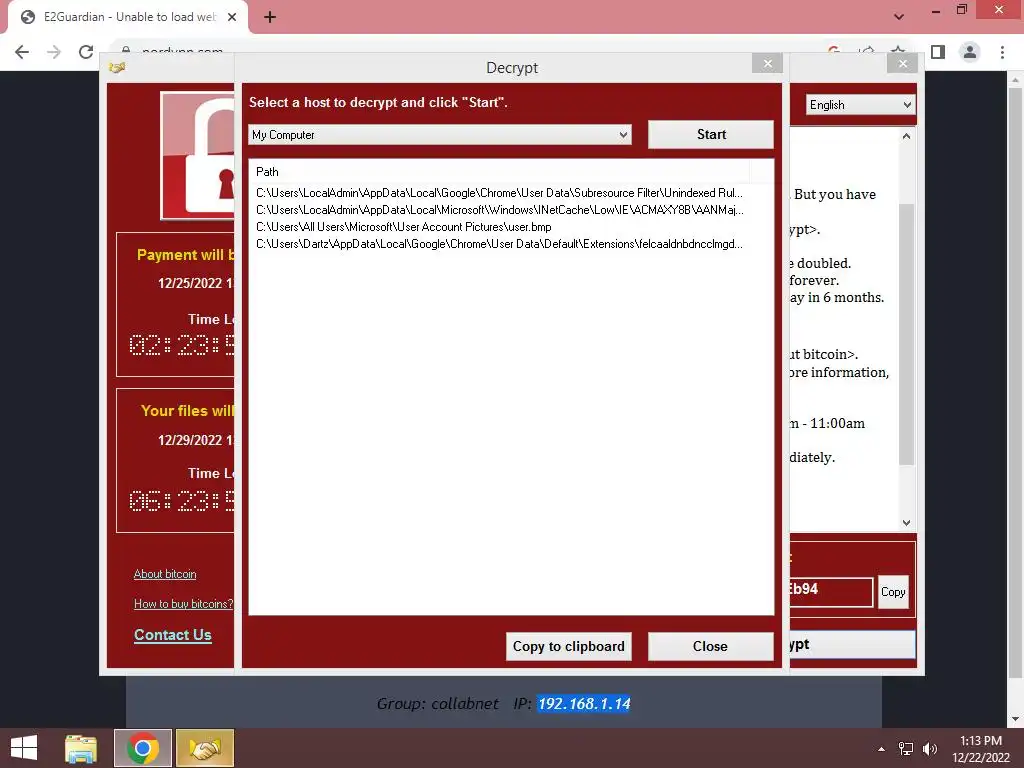Click the page scrollbar up arrow
This screenshot has width=1024, height=768.
1015,80
